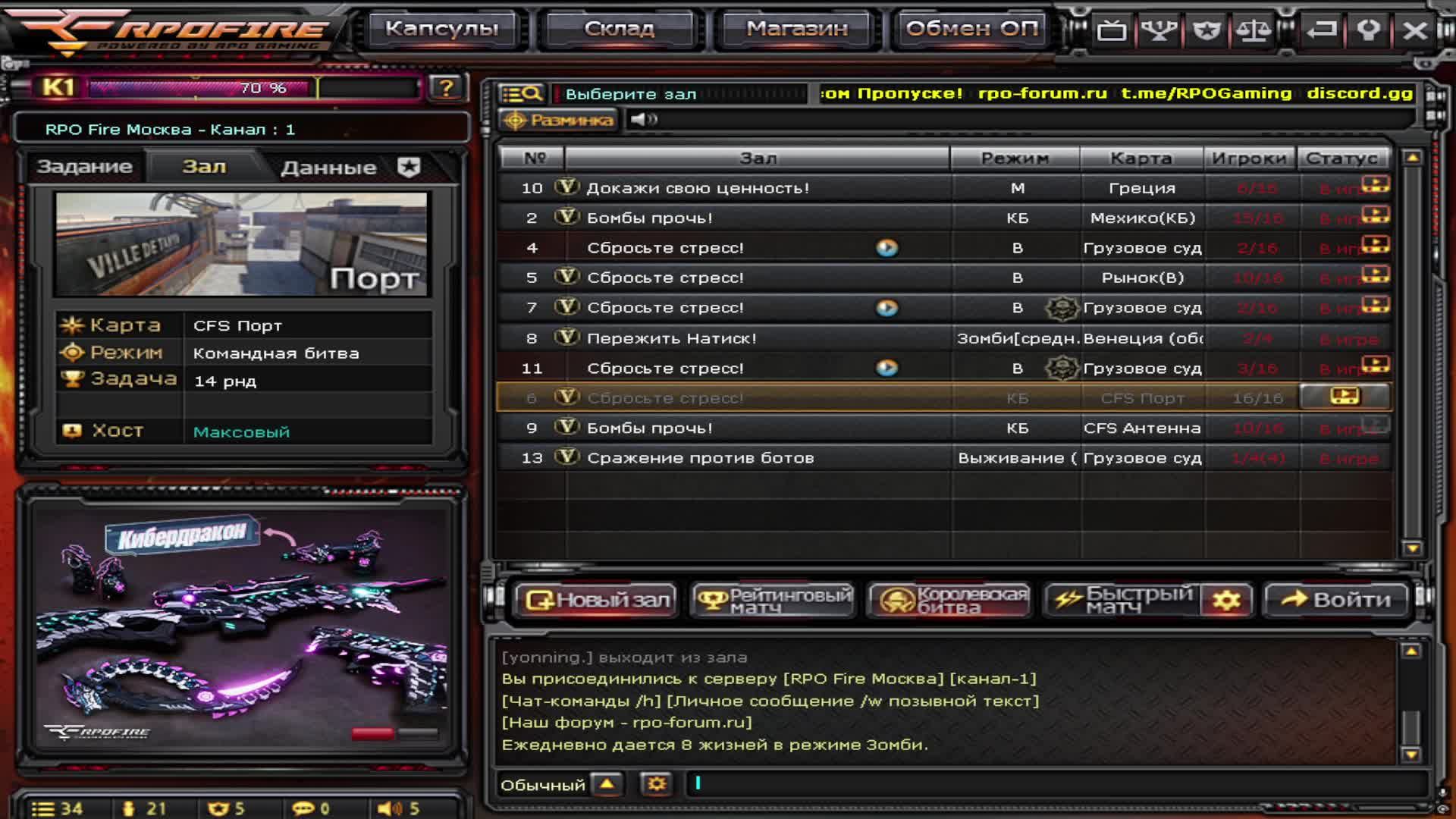Click the Войти button
The width and height of the screenshot is (1456, 819).
tap(1336, 600)
